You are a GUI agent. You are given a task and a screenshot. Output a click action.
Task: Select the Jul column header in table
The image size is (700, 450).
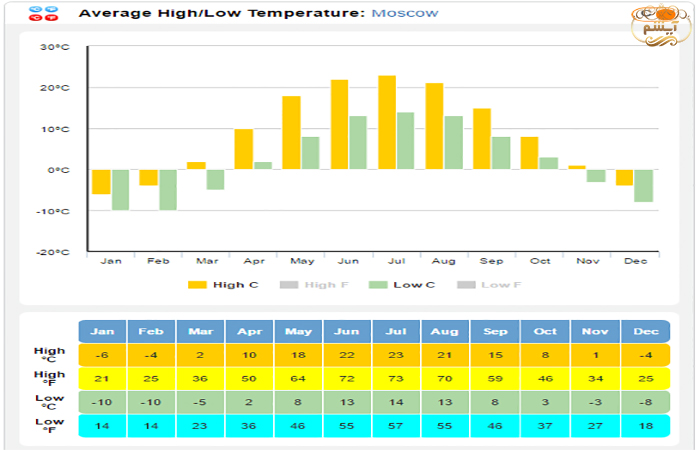click(396, 331)
